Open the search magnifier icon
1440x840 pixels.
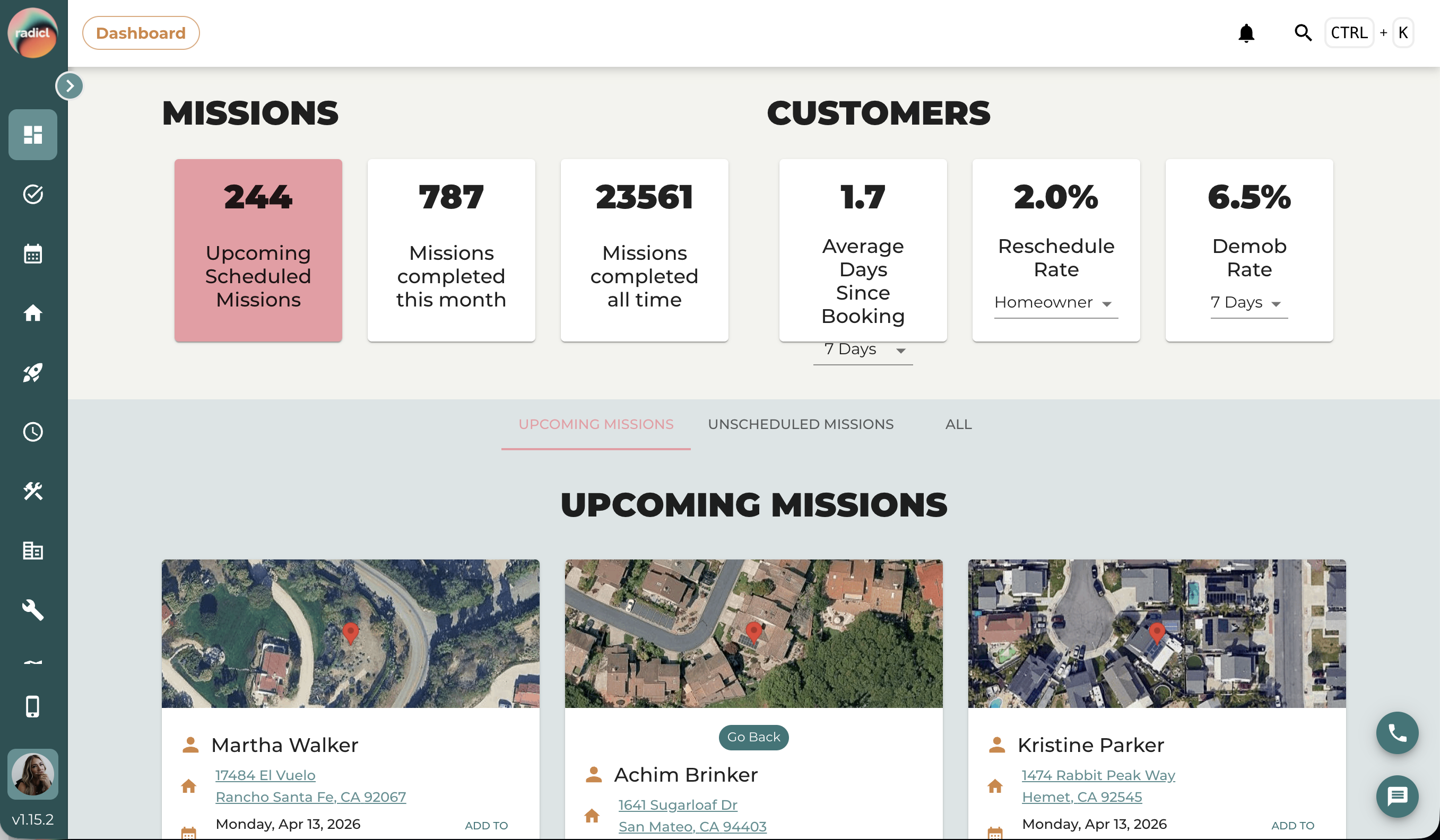pyautogui.click(x=1304, y=32)
